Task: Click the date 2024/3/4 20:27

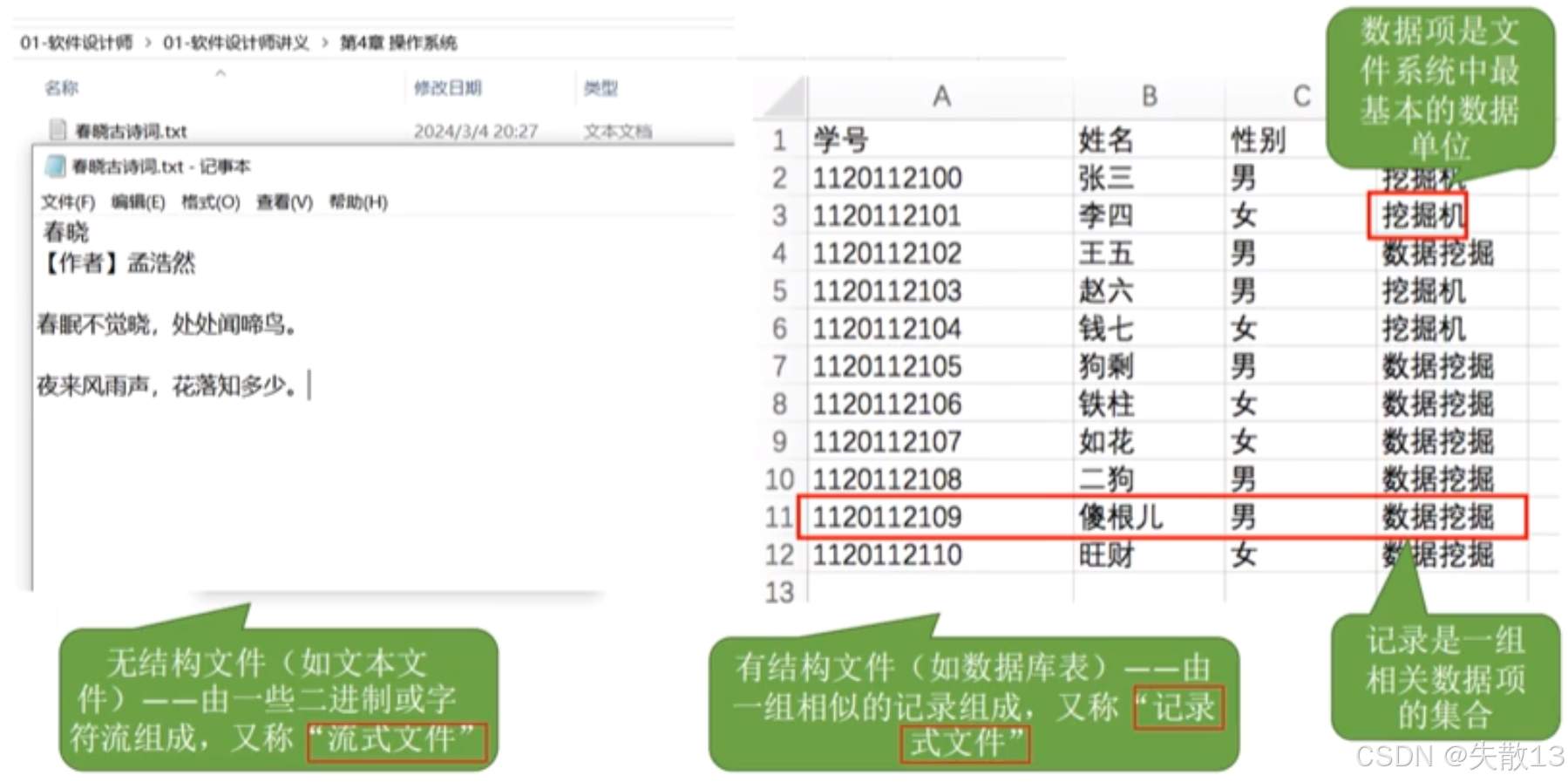Action: point(475,131)
